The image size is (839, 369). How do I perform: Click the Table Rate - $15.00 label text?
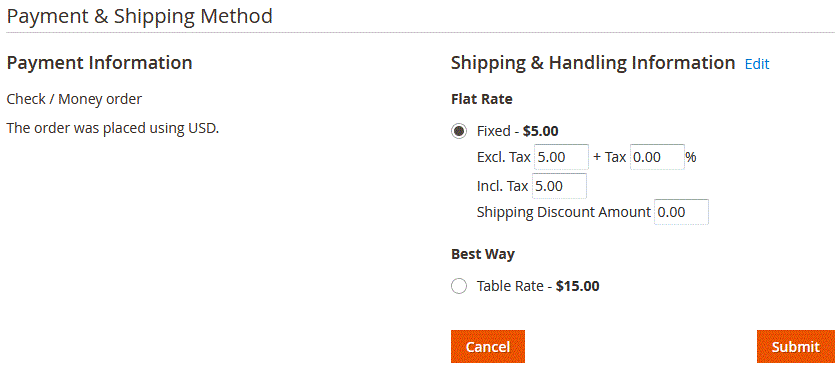(538, 286)
